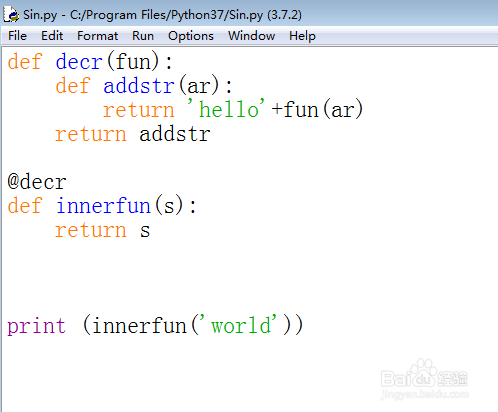The image size is (498, 412).
Task: Open the Options menu
Action: click(191, 36)
